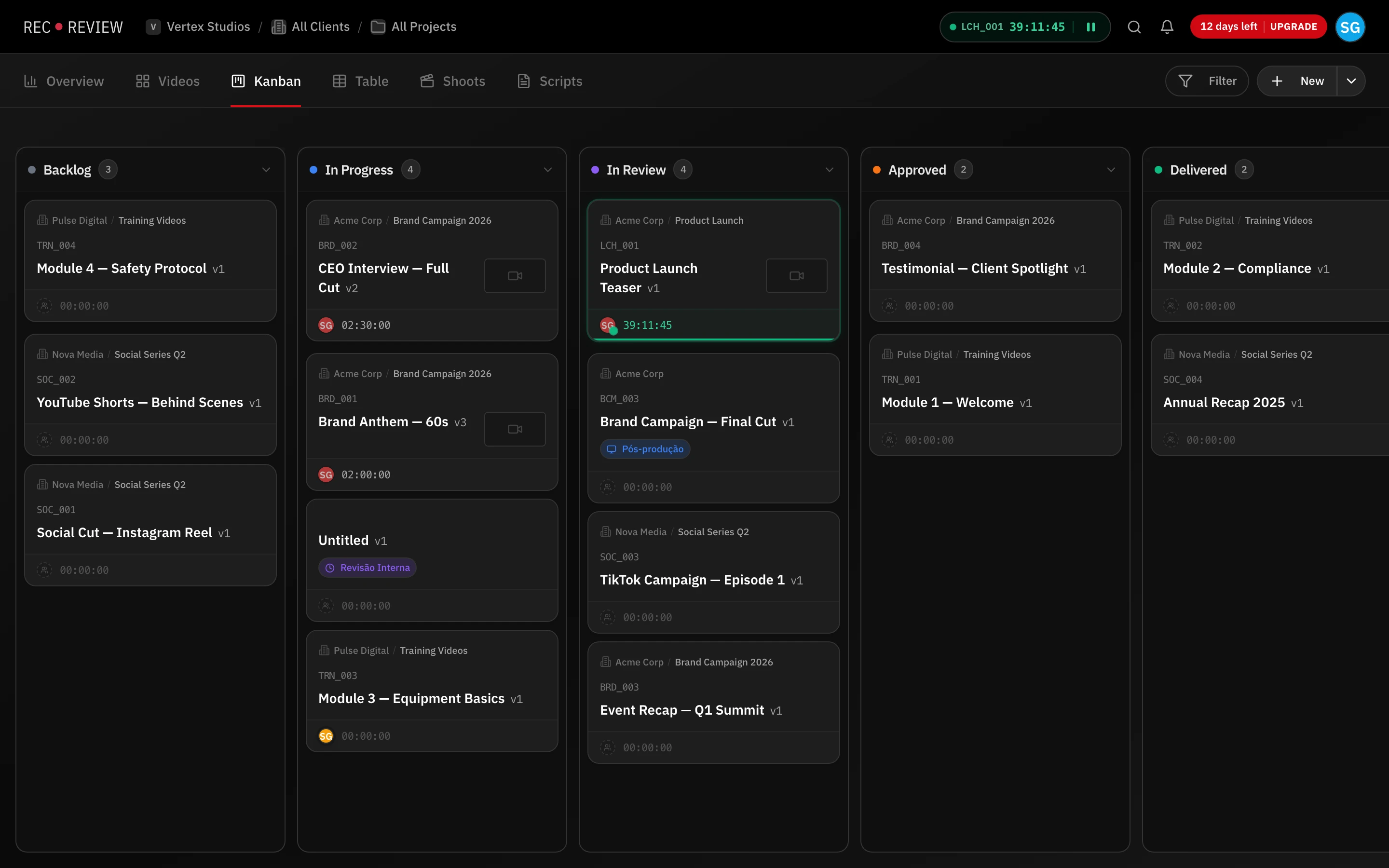Click video camera icon on Brand Anthem card

(x=514, y=429)
